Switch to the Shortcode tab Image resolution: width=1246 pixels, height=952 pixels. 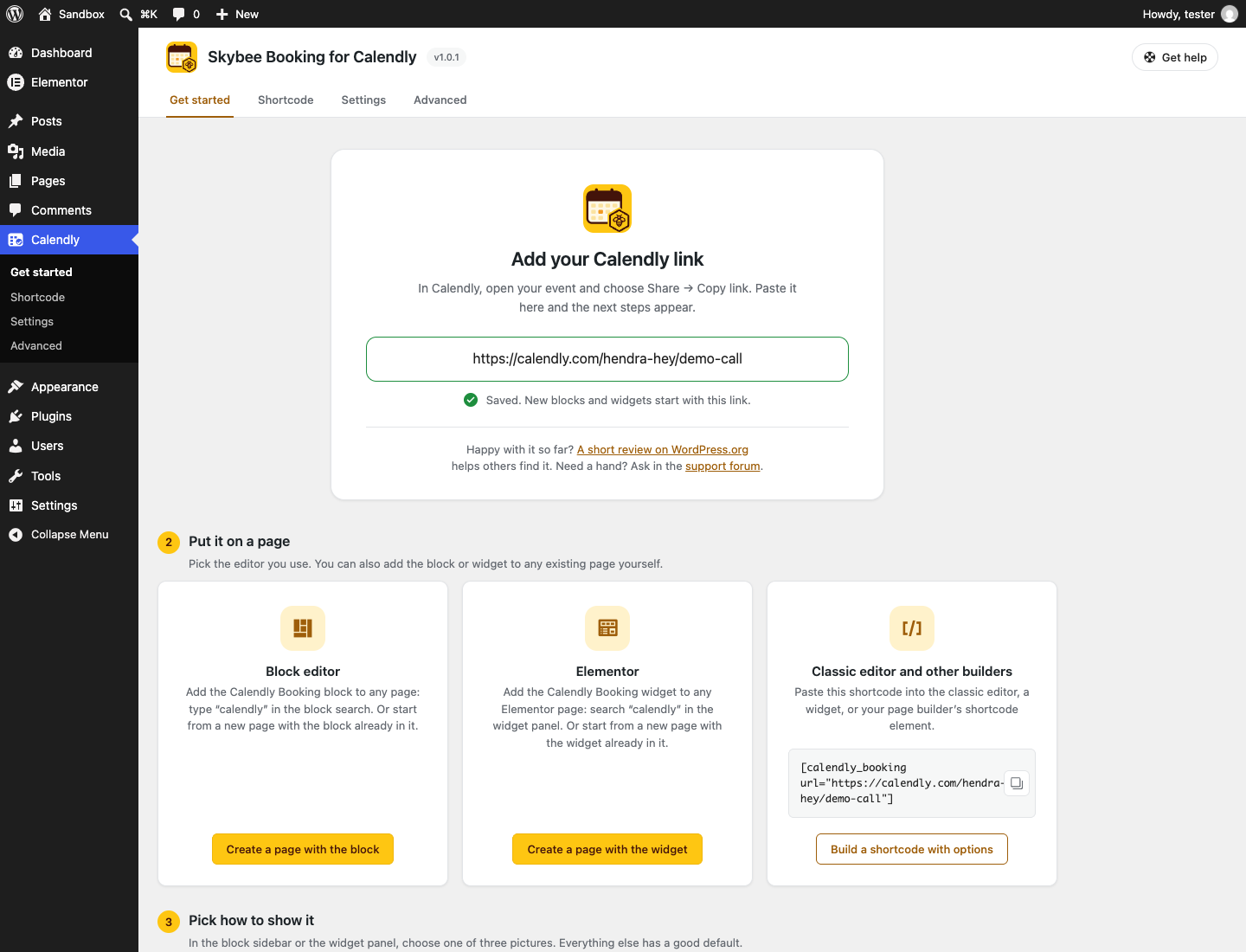[x=286, y=100]
